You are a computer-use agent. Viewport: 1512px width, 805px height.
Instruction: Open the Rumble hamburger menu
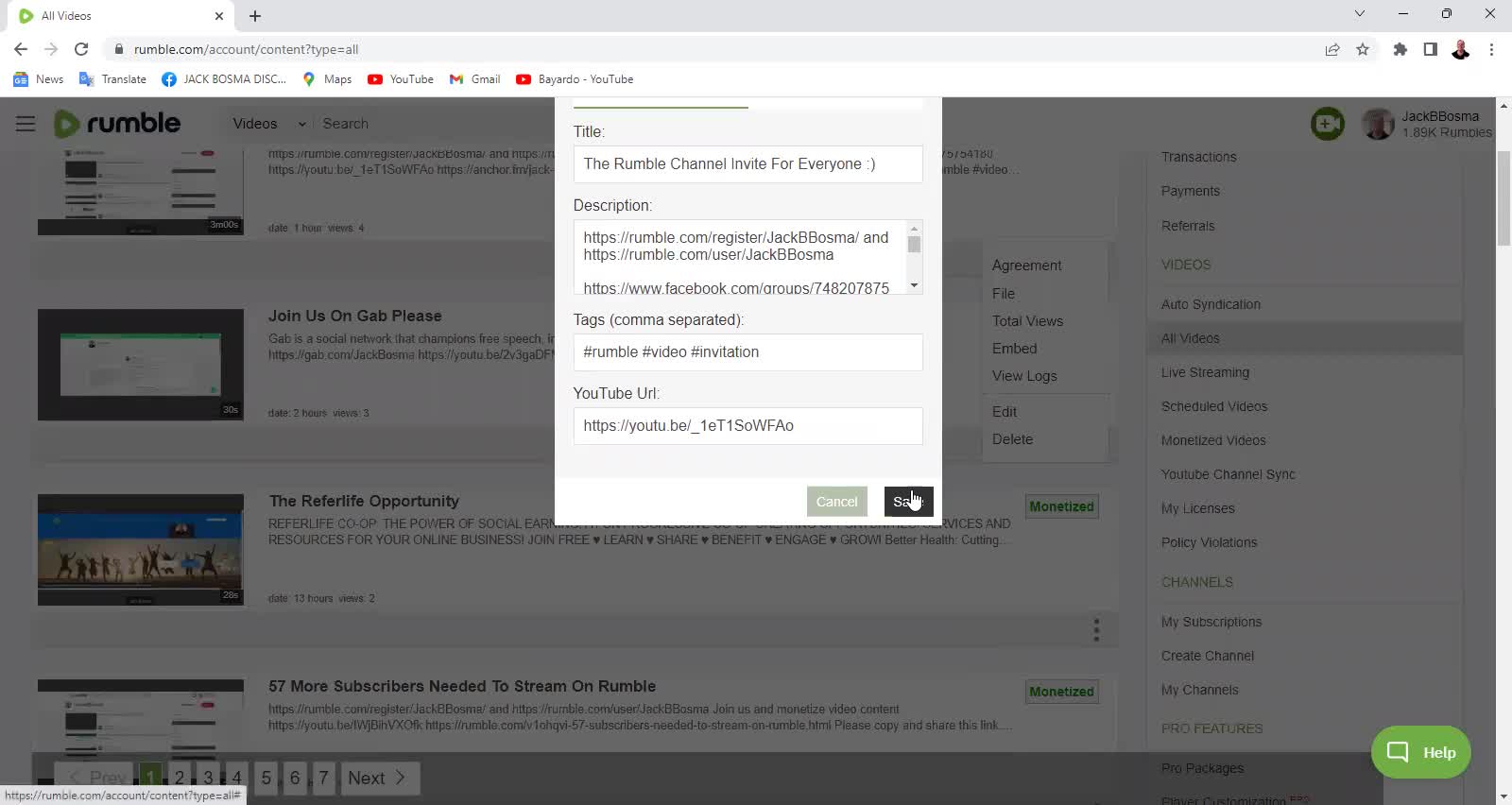pyautogui.click(x=26, y=124)
